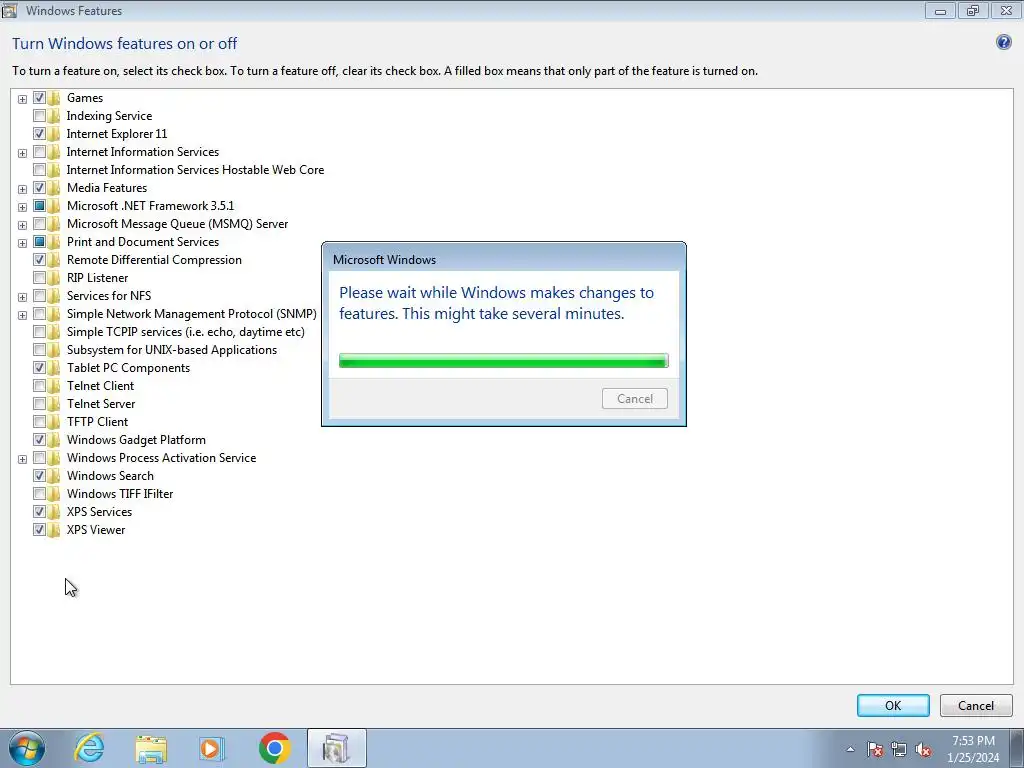
Task: Click the Windows Search folder icon
Action: 54,476
